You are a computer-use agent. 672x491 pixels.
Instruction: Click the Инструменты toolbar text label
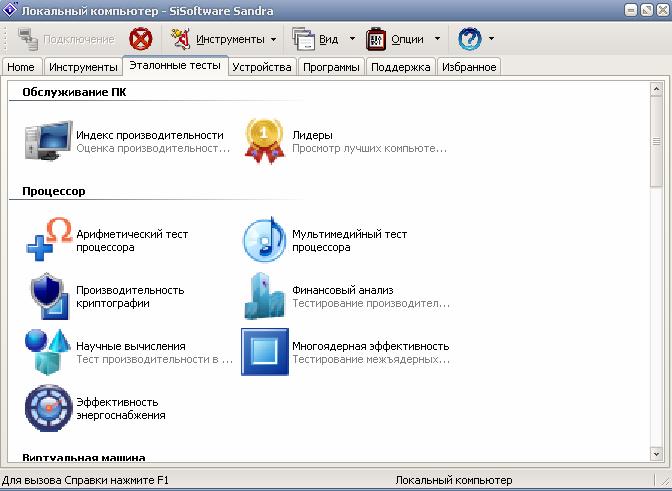point(230,39)
